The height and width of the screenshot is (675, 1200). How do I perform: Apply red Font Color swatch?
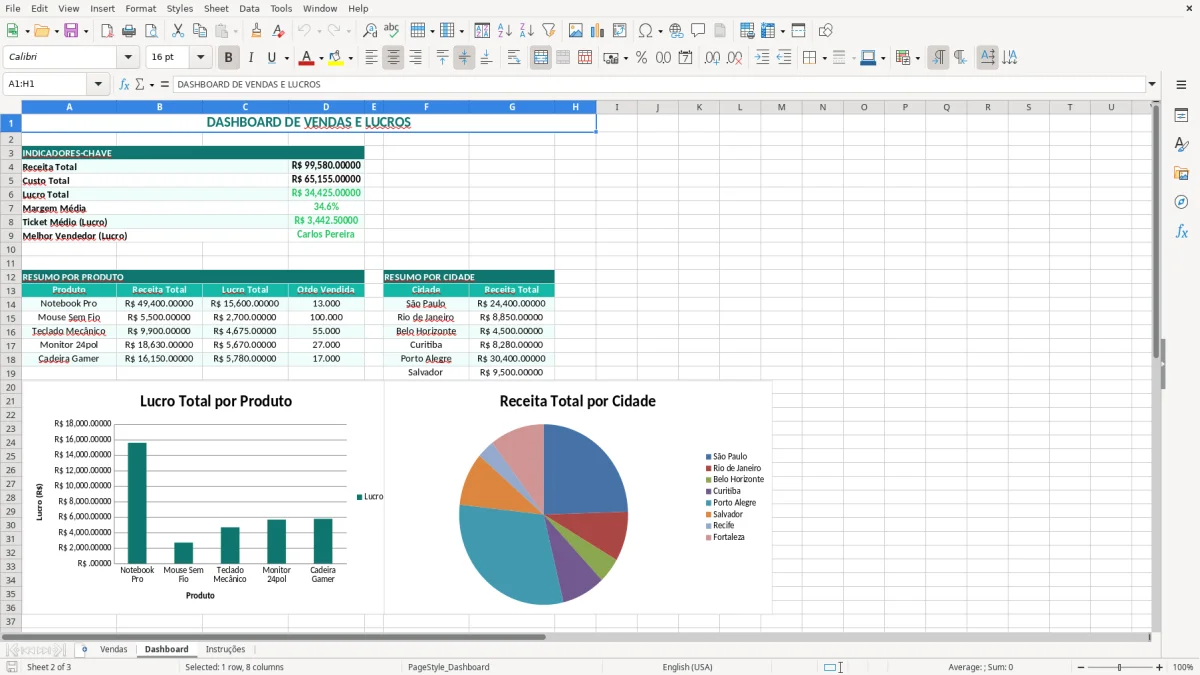point(307,58)
